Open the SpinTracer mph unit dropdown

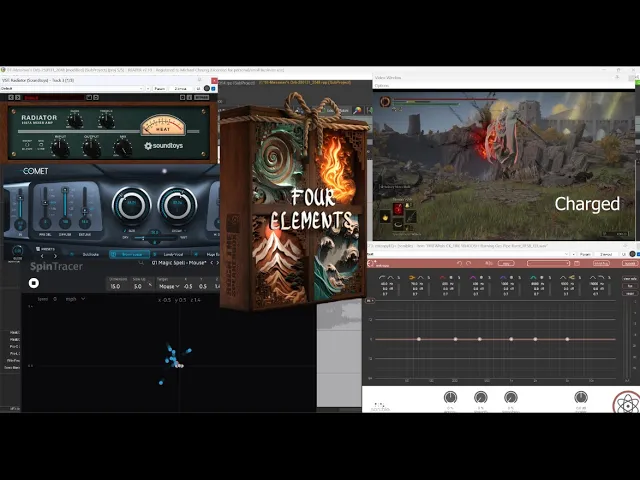(x=76, y=299)
